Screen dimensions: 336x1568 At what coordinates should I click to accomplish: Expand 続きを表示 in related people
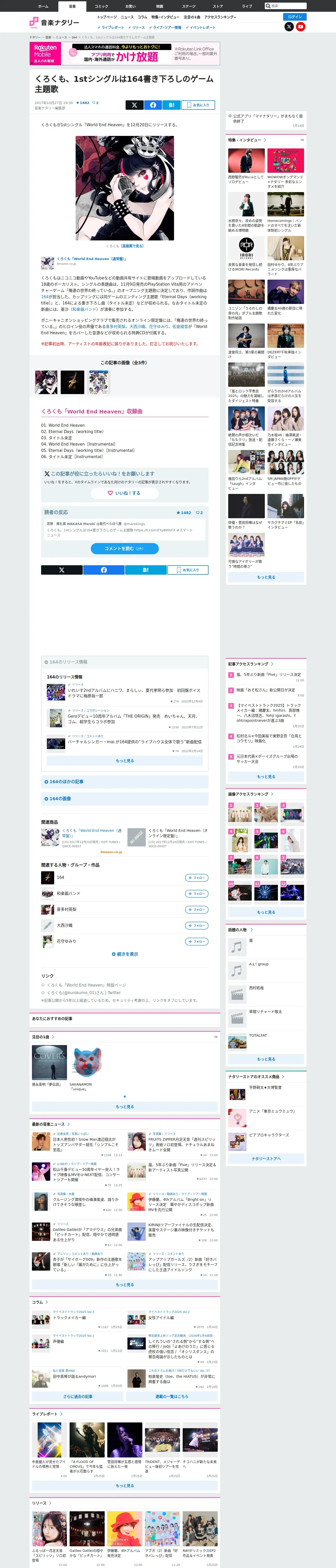(x=125, y=954)
